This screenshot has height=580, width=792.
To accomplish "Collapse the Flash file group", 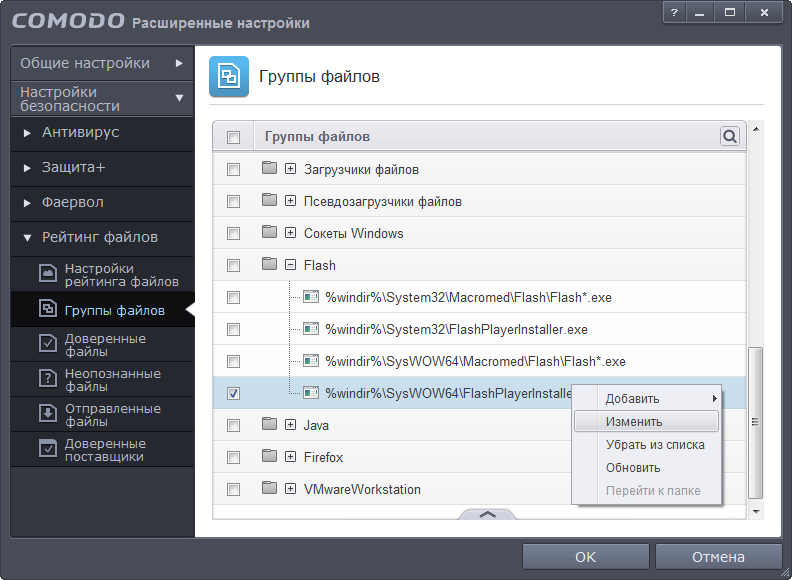I will coord(290,266).
